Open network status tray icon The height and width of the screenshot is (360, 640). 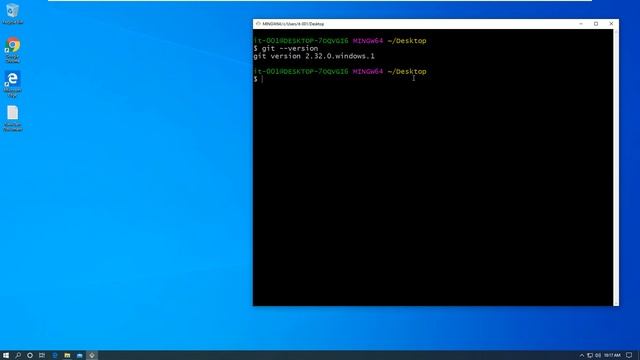click(x=590, y=356)
